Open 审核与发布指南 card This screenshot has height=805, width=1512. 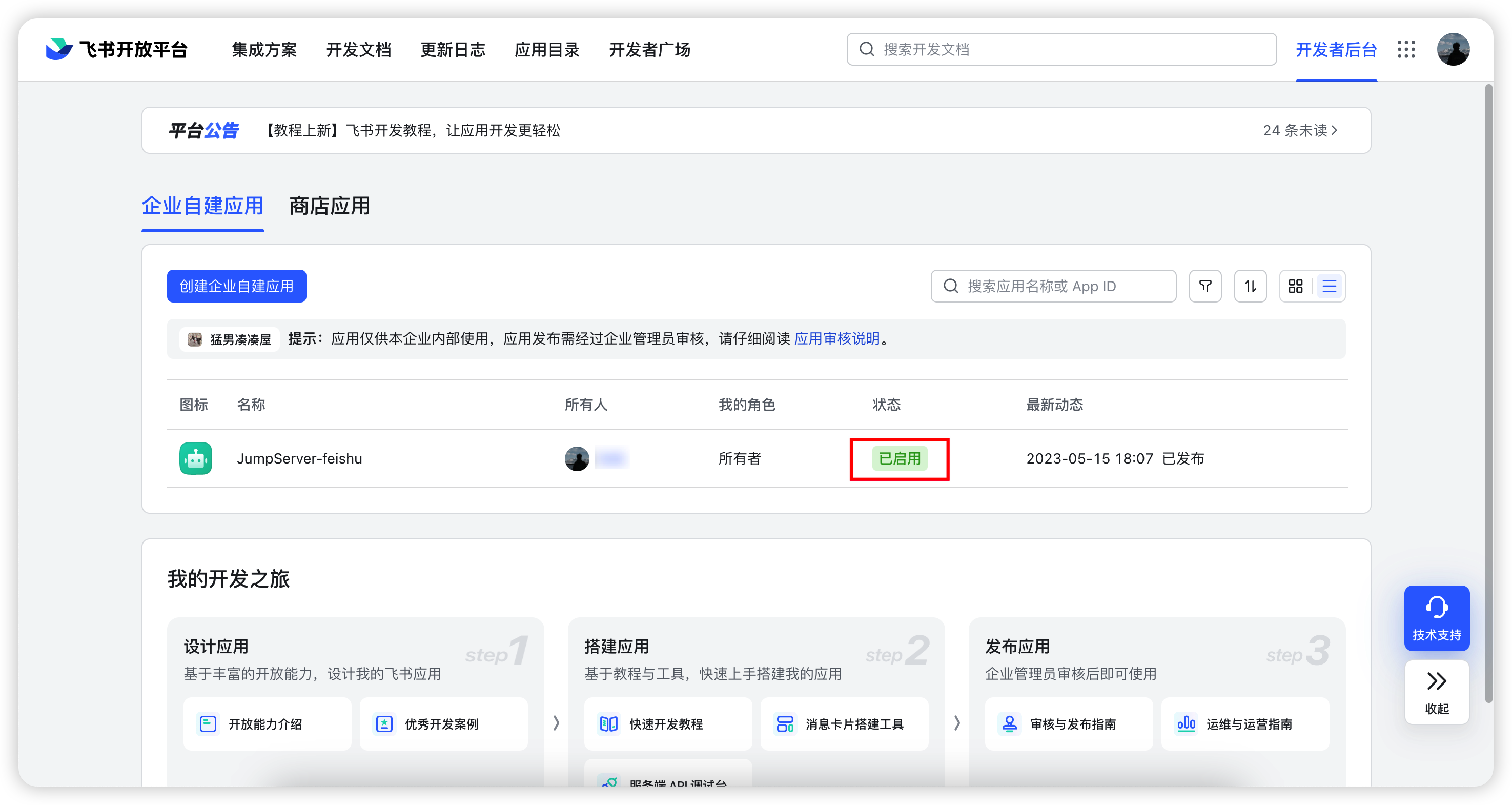click(x=1068, y=723)
